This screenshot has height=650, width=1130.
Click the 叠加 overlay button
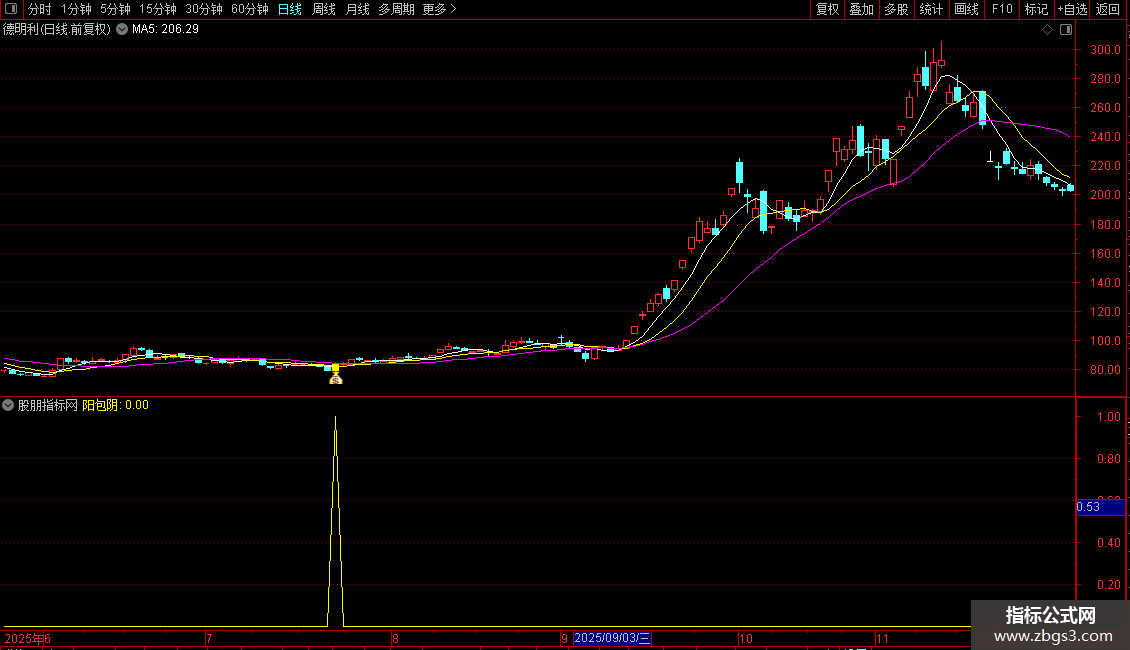(x=861, y=9)
